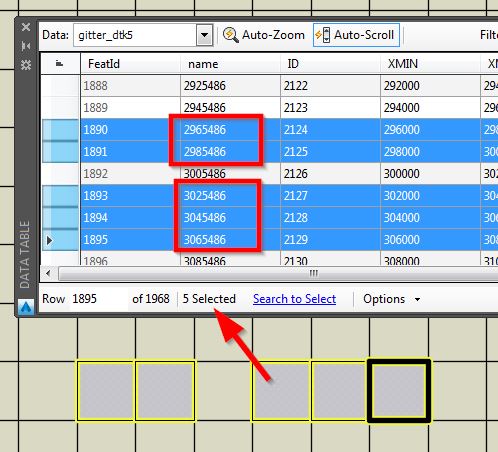Sort by the XMIN column header
This screenshot has height=452, width=498.
pos(430,64)
